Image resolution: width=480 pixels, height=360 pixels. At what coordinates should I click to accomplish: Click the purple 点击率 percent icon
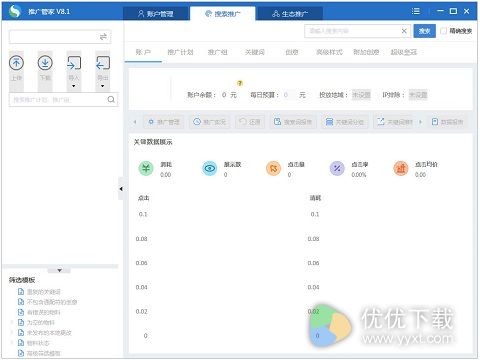pos(337,168)
